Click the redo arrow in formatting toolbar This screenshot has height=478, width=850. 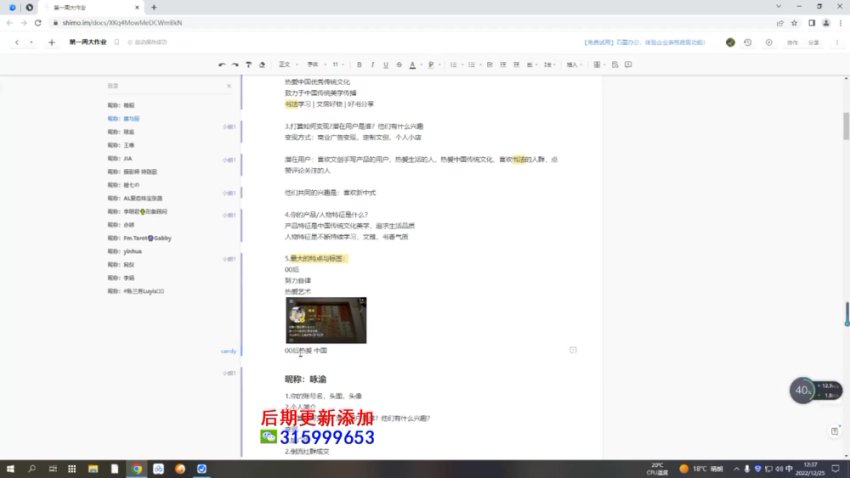click(235, 64)
